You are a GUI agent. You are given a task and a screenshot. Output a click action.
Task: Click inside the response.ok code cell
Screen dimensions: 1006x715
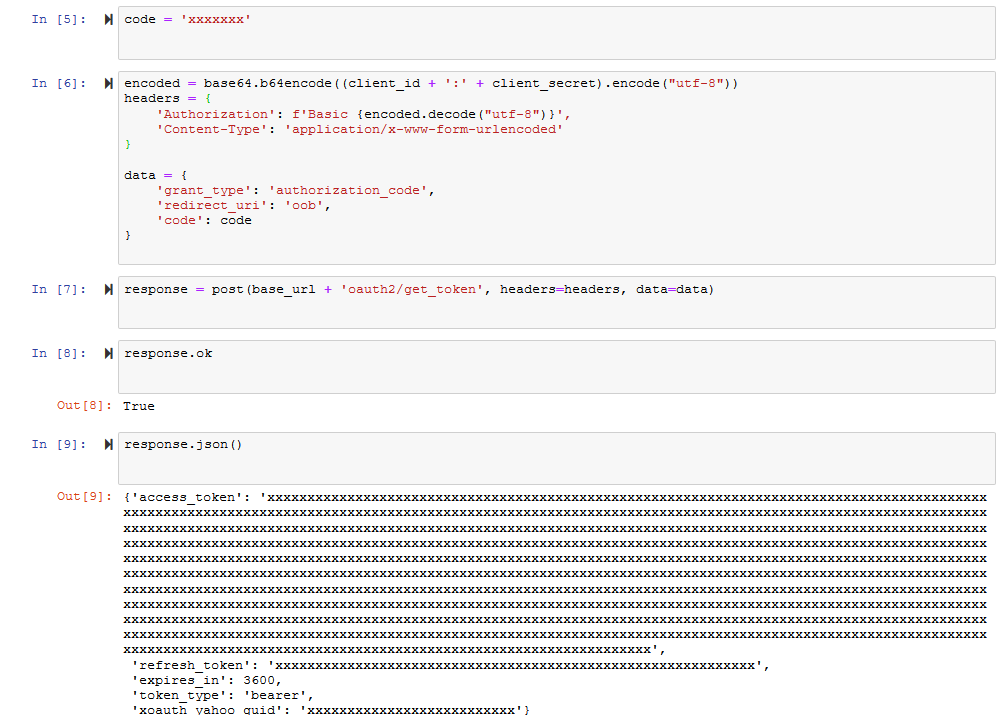(250, 352)
